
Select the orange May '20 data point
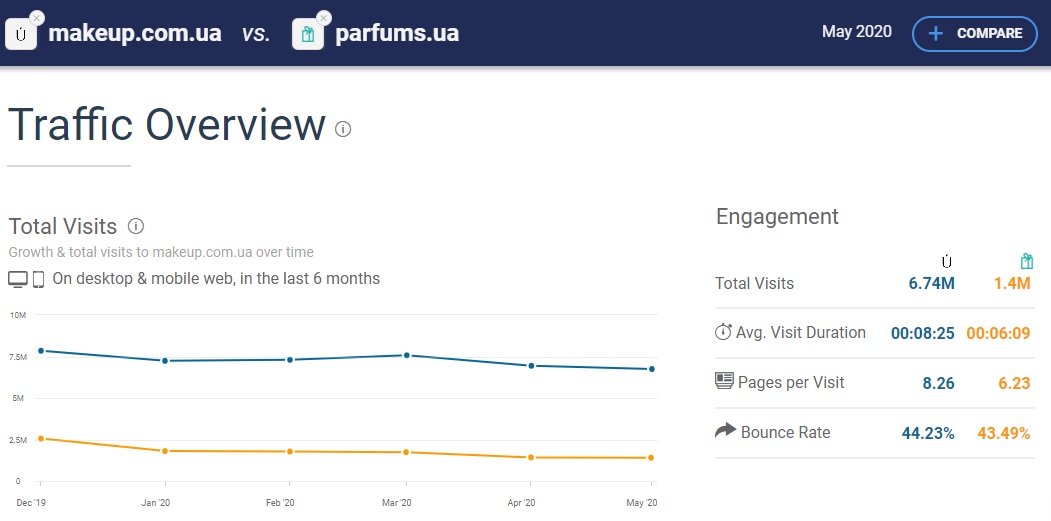point(651,458)
